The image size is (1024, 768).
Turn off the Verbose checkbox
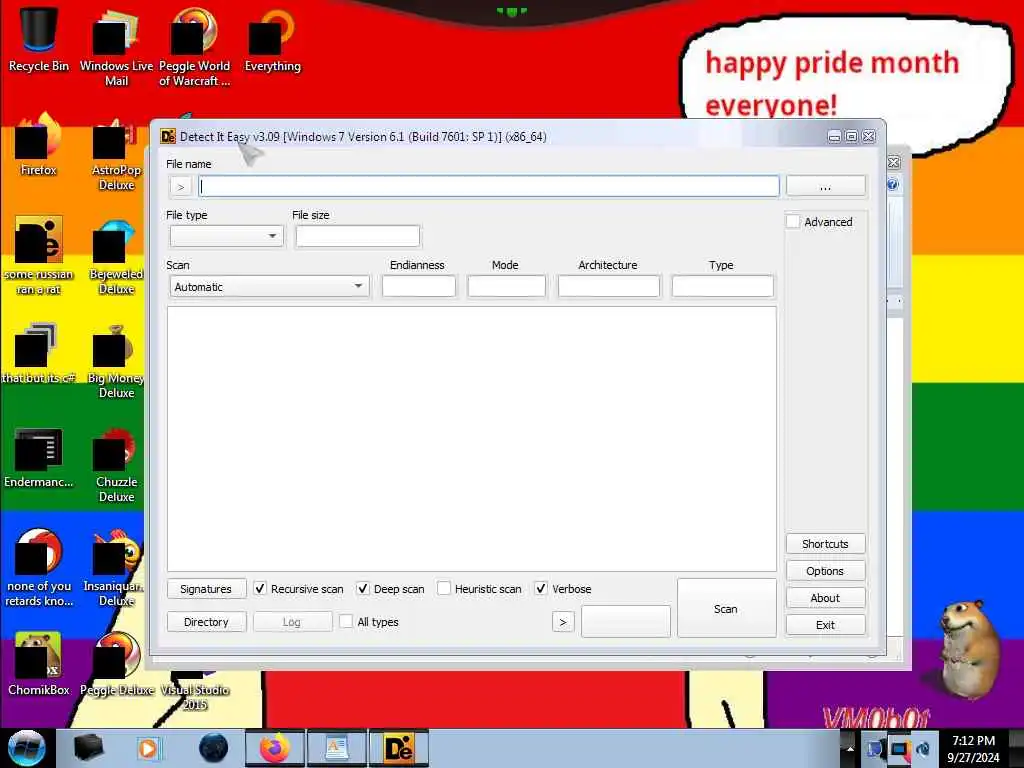pos(541,588)
